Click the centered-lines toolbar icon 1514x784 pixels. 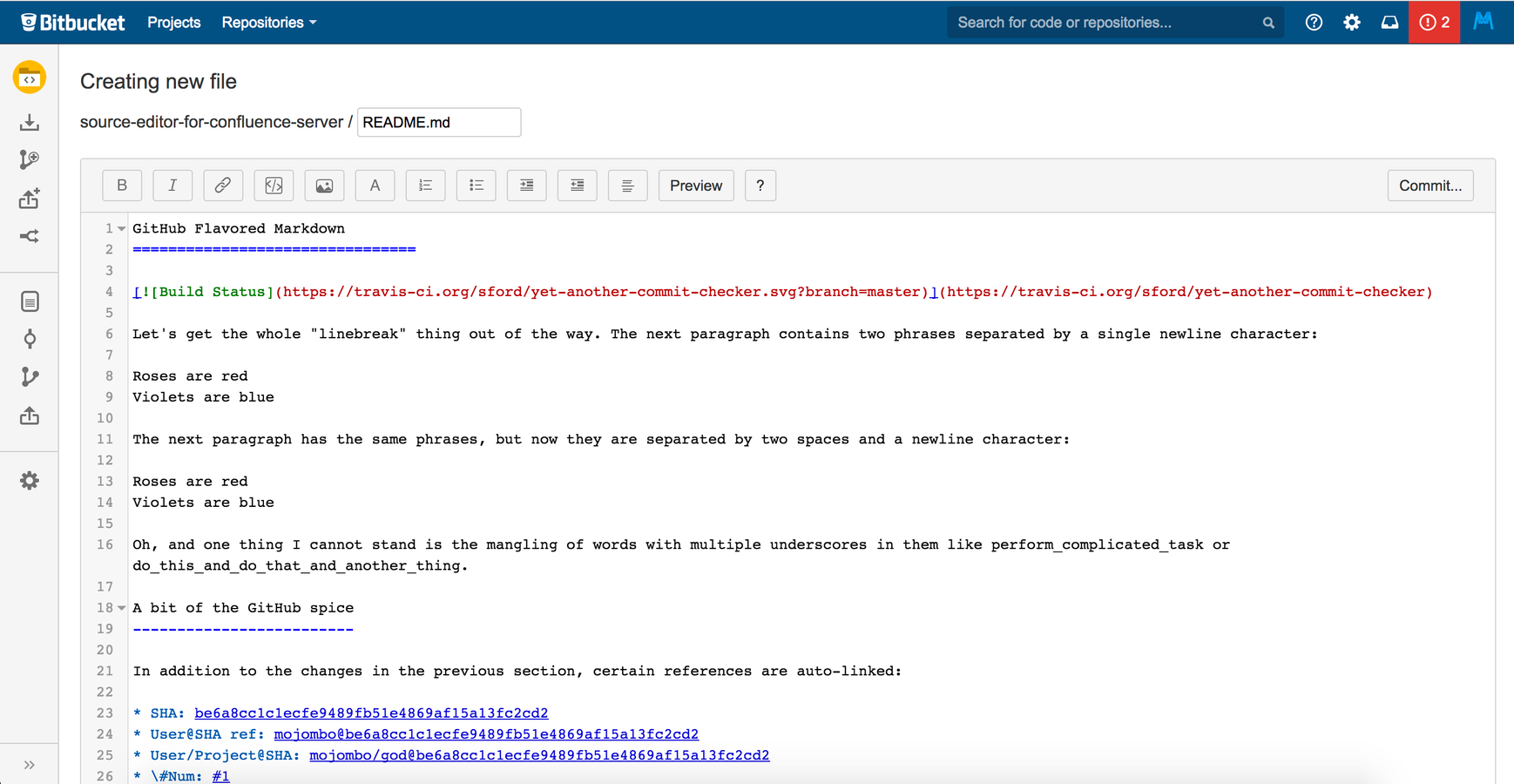click(x=627, y=186)
